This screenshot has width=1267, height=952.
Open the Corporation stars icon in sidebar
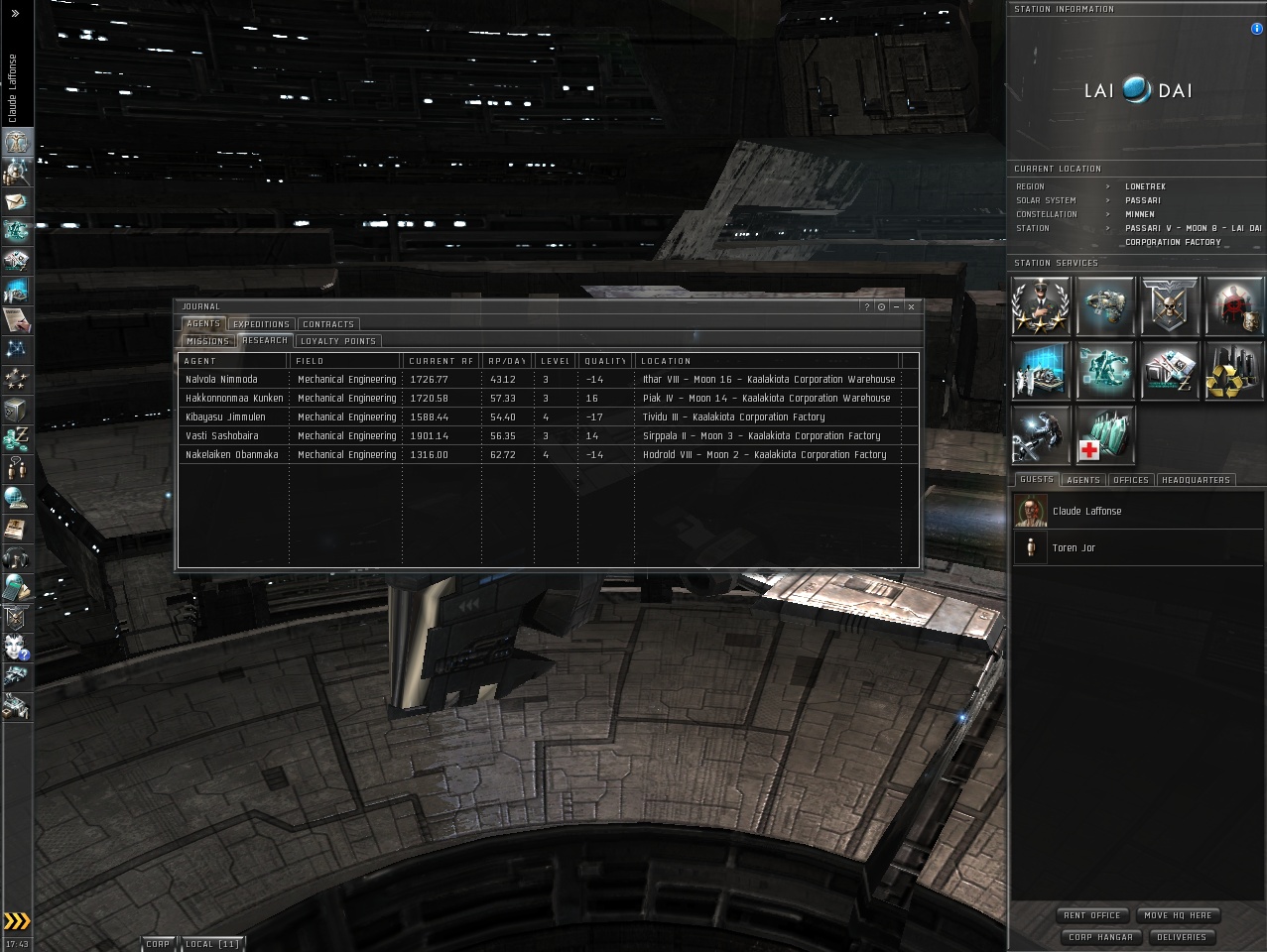tap(17, 380)
